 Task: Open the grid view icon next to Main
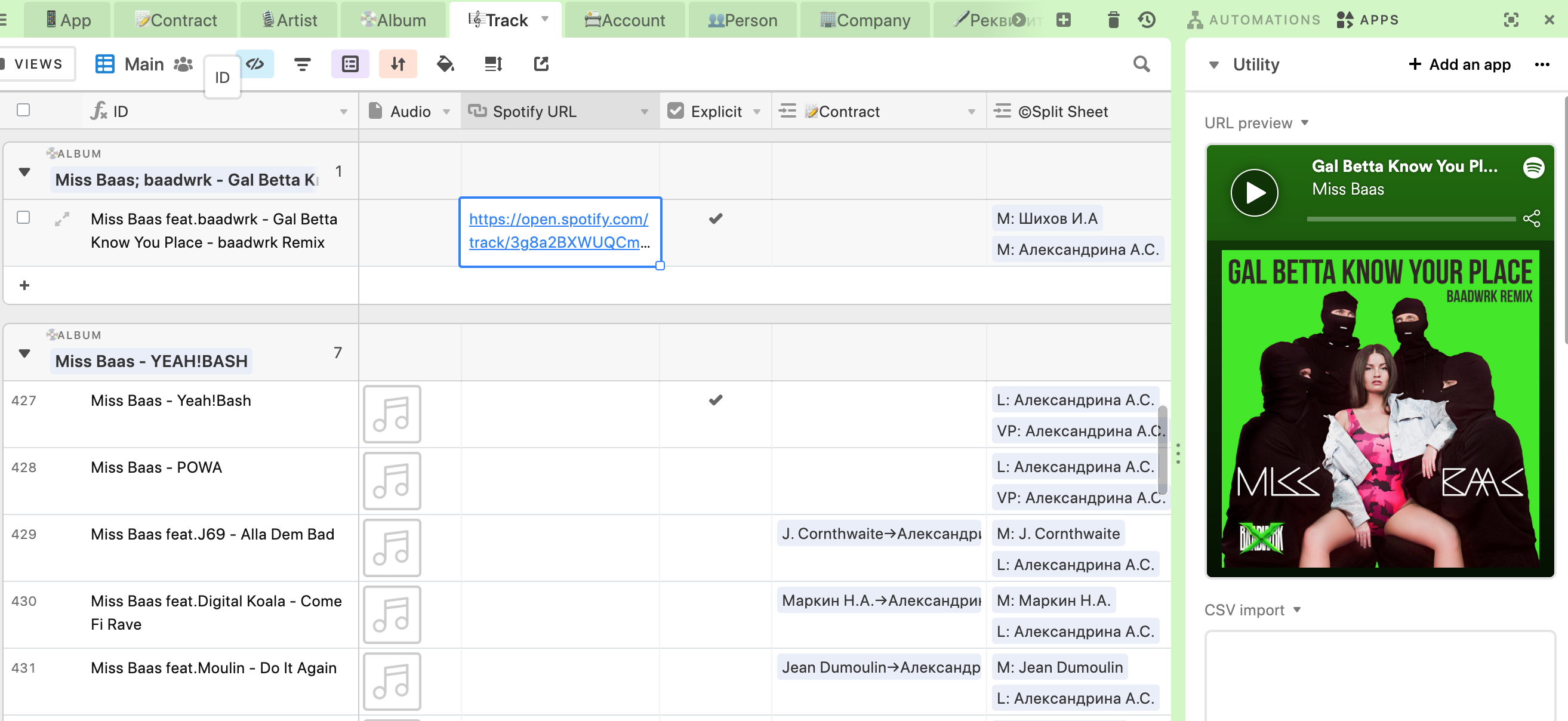(104, 64)
